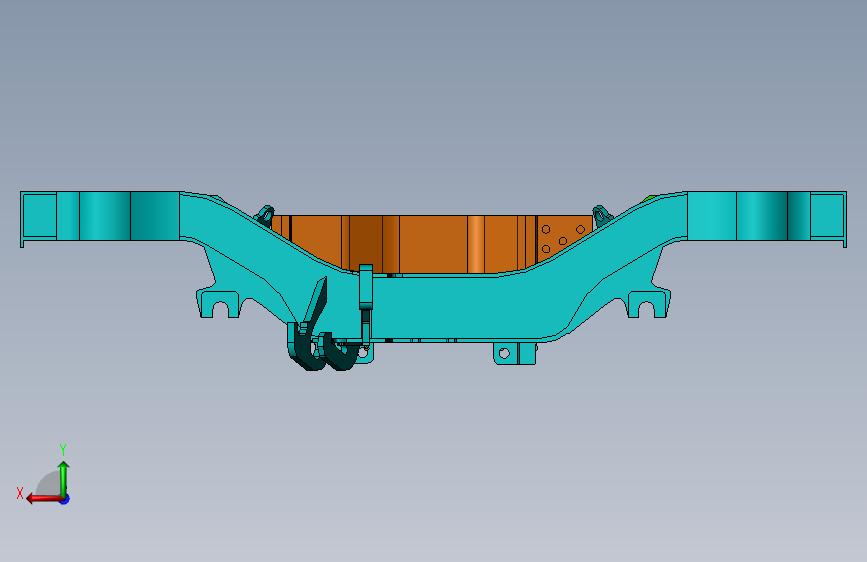867x562 pixels.
Task: Click the gray quarter-circle plane on the triad
Action: (49, 483)
